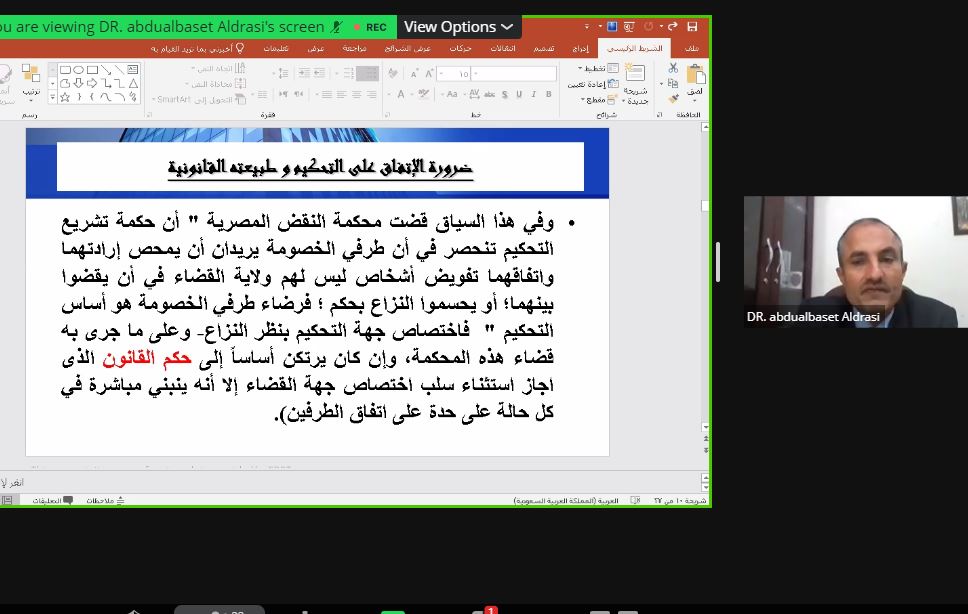Click the Copy icon

(x=673, y=83)
